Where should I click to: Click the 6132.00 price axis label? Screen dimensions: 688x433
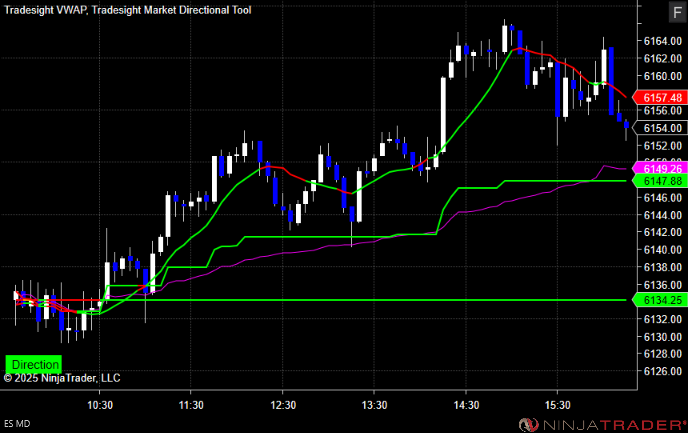coord(663,319)
